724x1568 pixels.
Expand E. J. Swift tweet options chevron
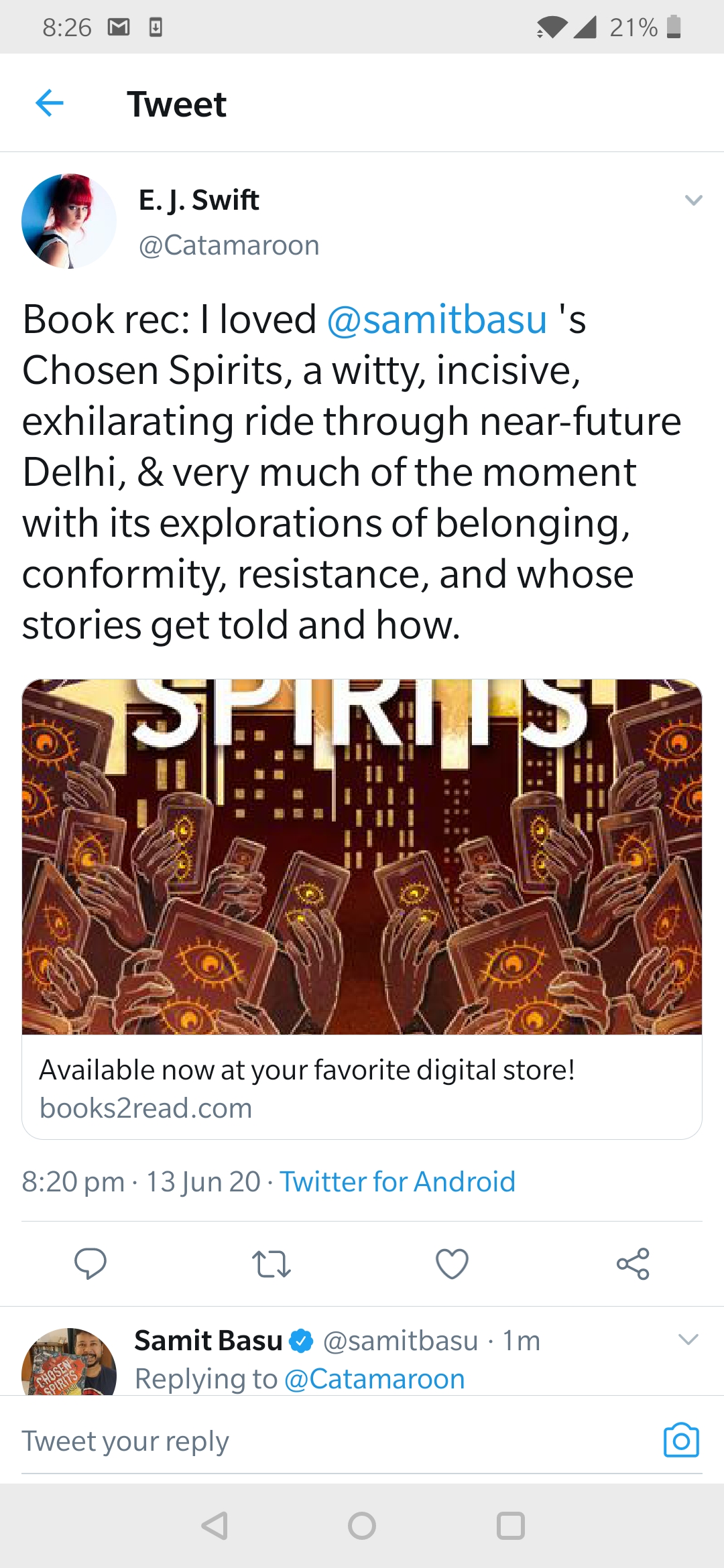tap(693, 200)
